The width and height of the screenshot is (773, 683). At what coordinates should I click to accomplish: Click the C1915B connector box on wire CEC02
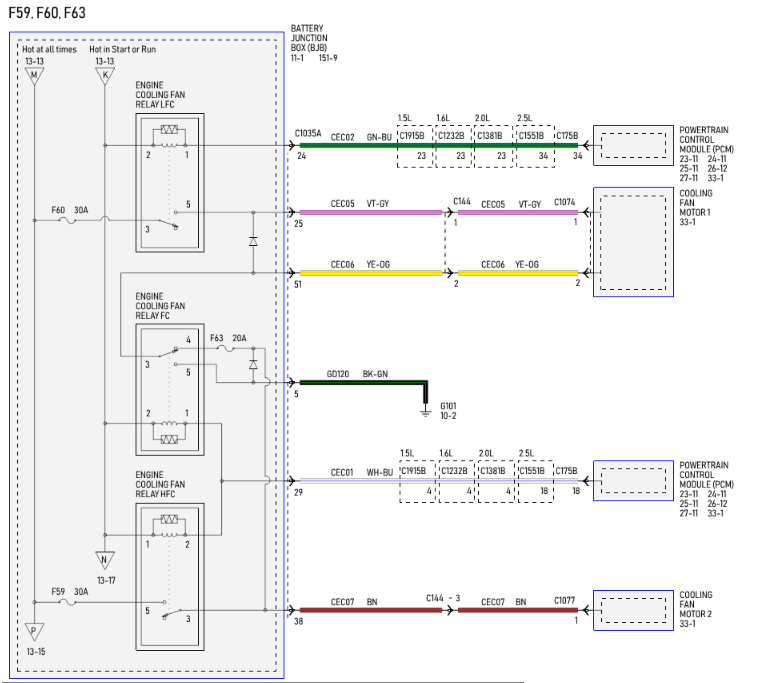click(415, 146)
